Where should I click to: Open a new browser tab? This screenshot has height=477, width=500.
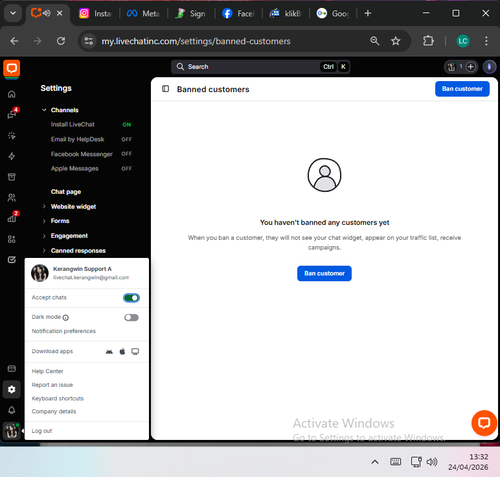click(368, 13)
